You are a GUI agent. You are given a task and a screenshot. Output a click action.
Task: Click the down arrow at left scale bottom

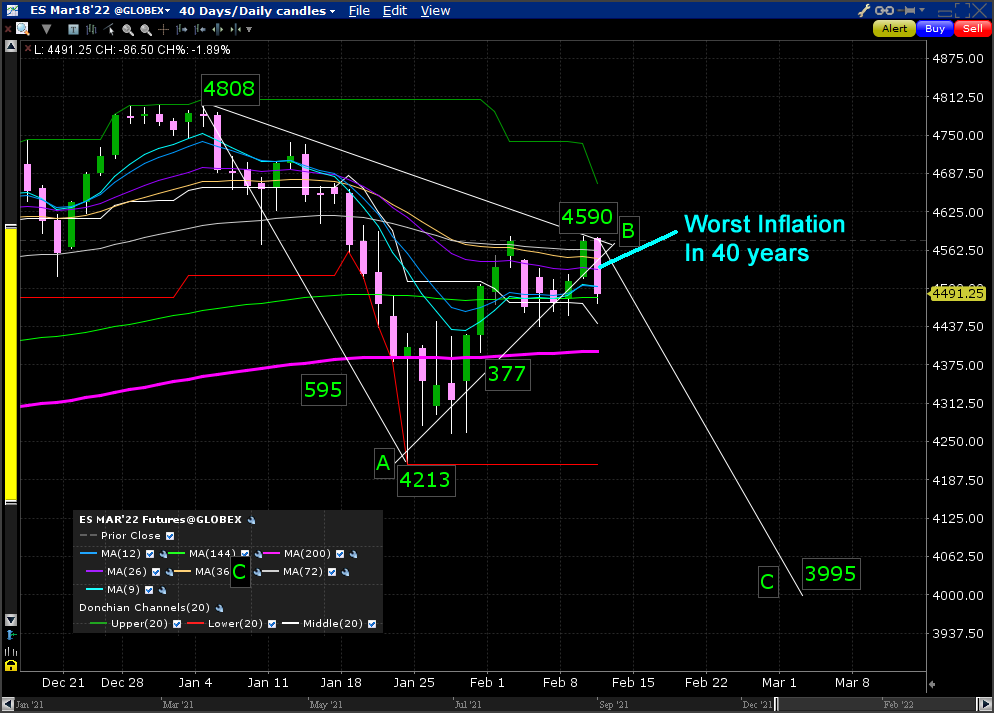pyautogui.click(x=11, y=620)
